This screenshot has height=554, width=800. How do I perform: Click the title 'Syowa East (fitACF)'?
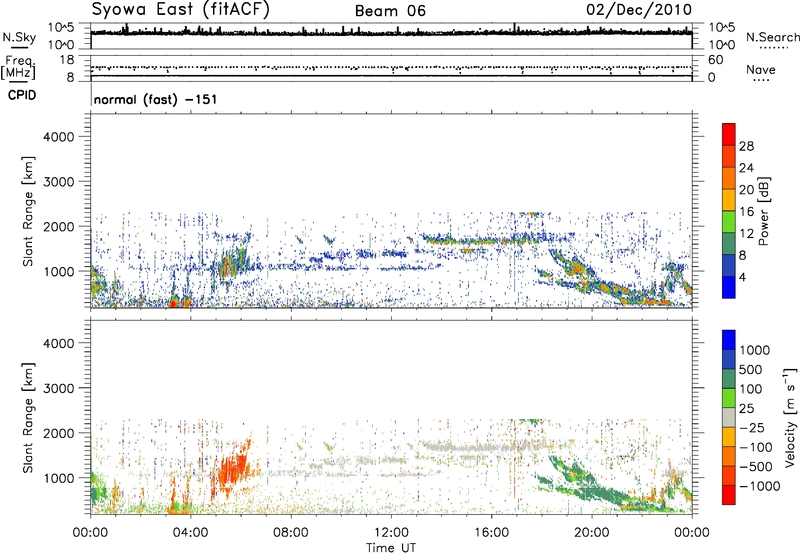point(180,10)
